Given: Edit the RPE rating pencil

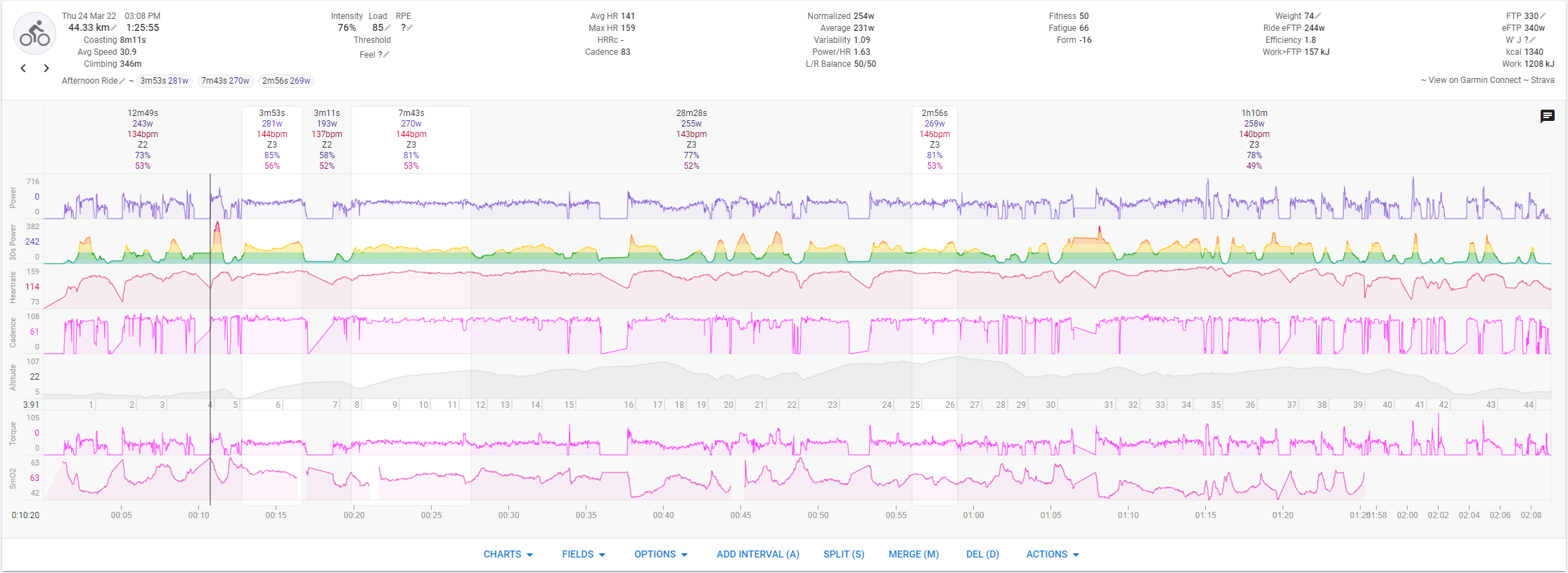Looking at the screenshot, I should tap(410, 28).
